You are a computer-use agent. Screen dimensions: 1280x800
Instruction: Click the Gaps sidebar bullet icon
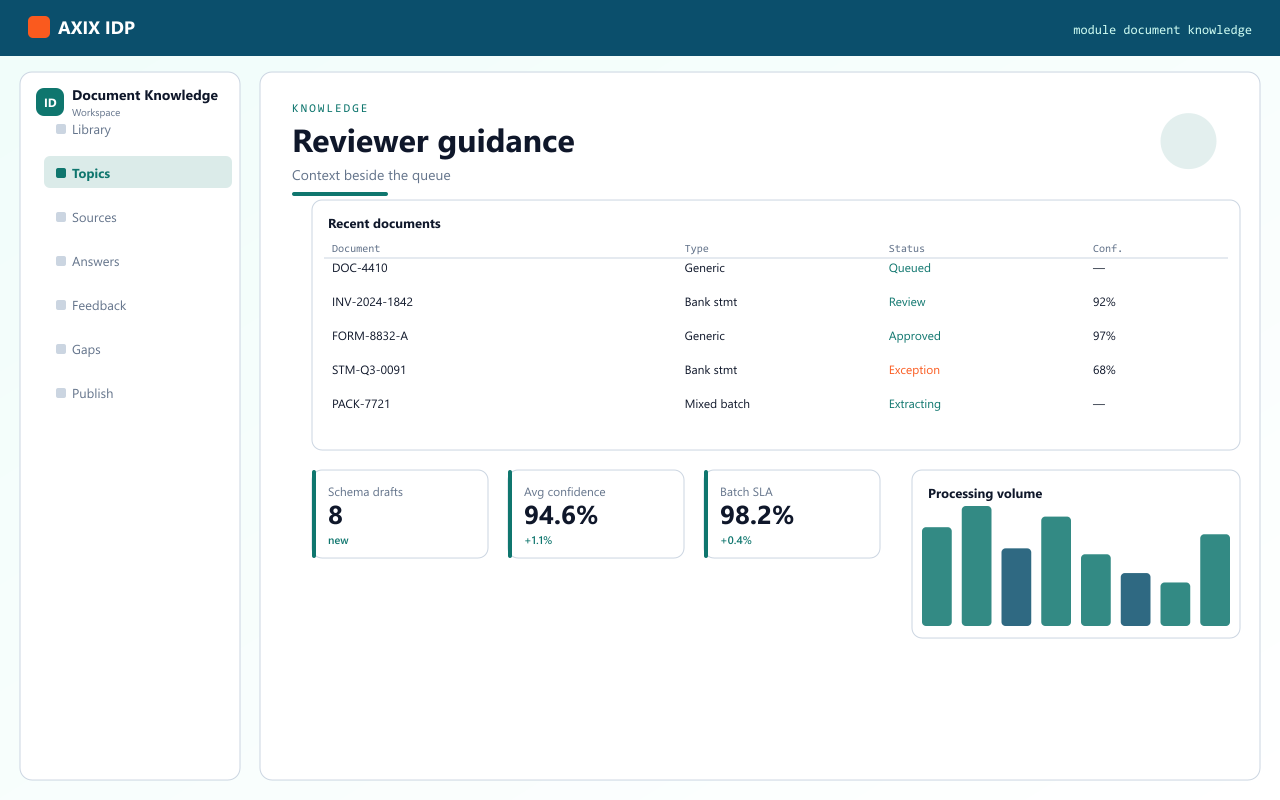(61, 349)
